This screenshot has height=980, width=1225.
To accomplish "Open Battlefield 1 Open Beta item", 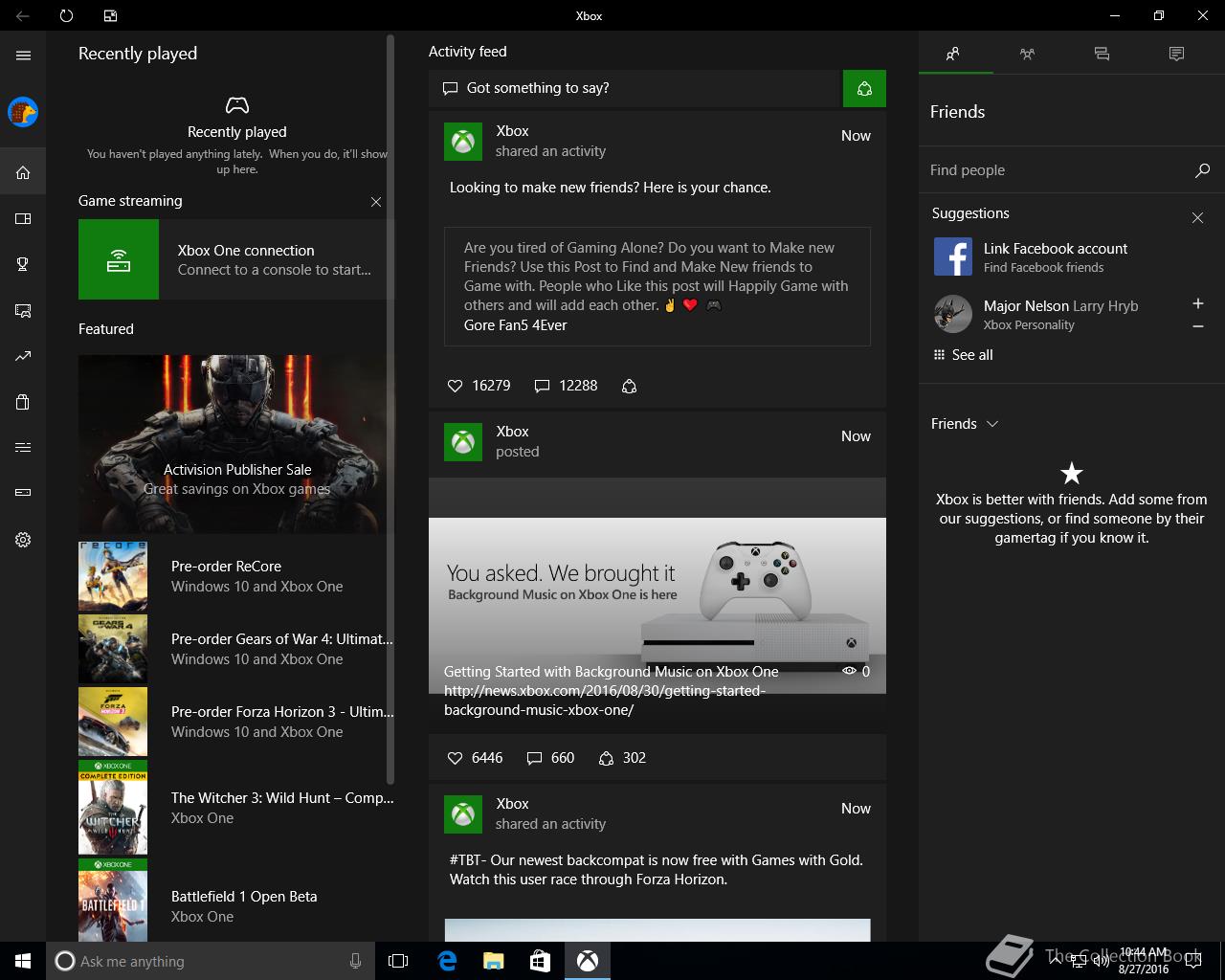I will (x=235, y=900).
